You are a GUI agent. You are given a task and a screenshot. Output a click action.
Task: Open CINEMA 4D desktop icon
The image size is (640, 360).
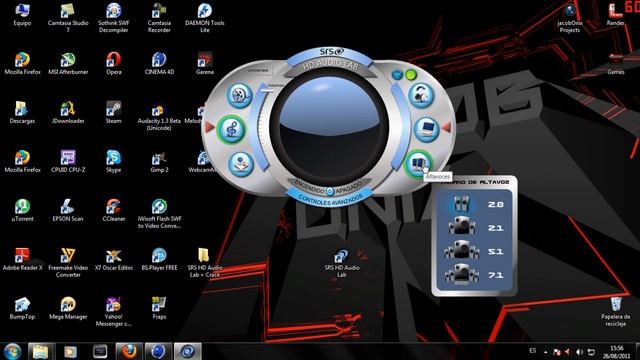click(159, 64)
